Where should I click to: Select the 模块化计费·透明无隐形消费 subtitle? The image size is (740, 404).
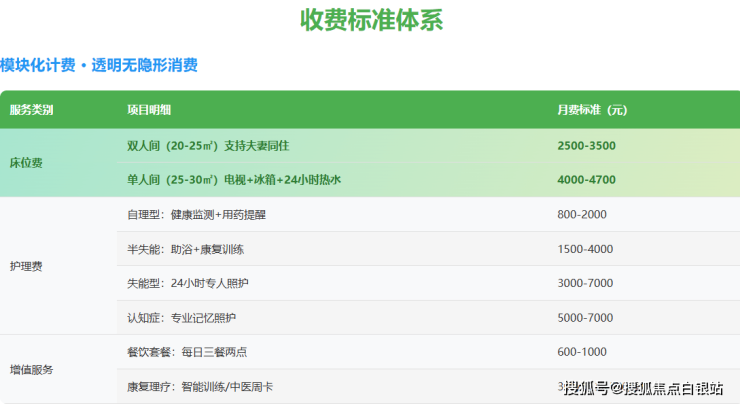(99, 66)
